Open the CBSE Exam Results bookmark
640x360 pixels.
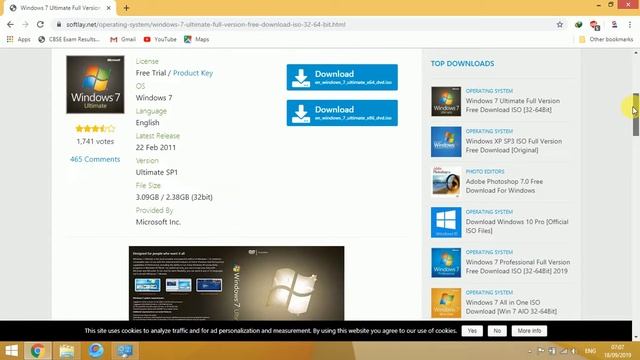(x=69, y=39)
